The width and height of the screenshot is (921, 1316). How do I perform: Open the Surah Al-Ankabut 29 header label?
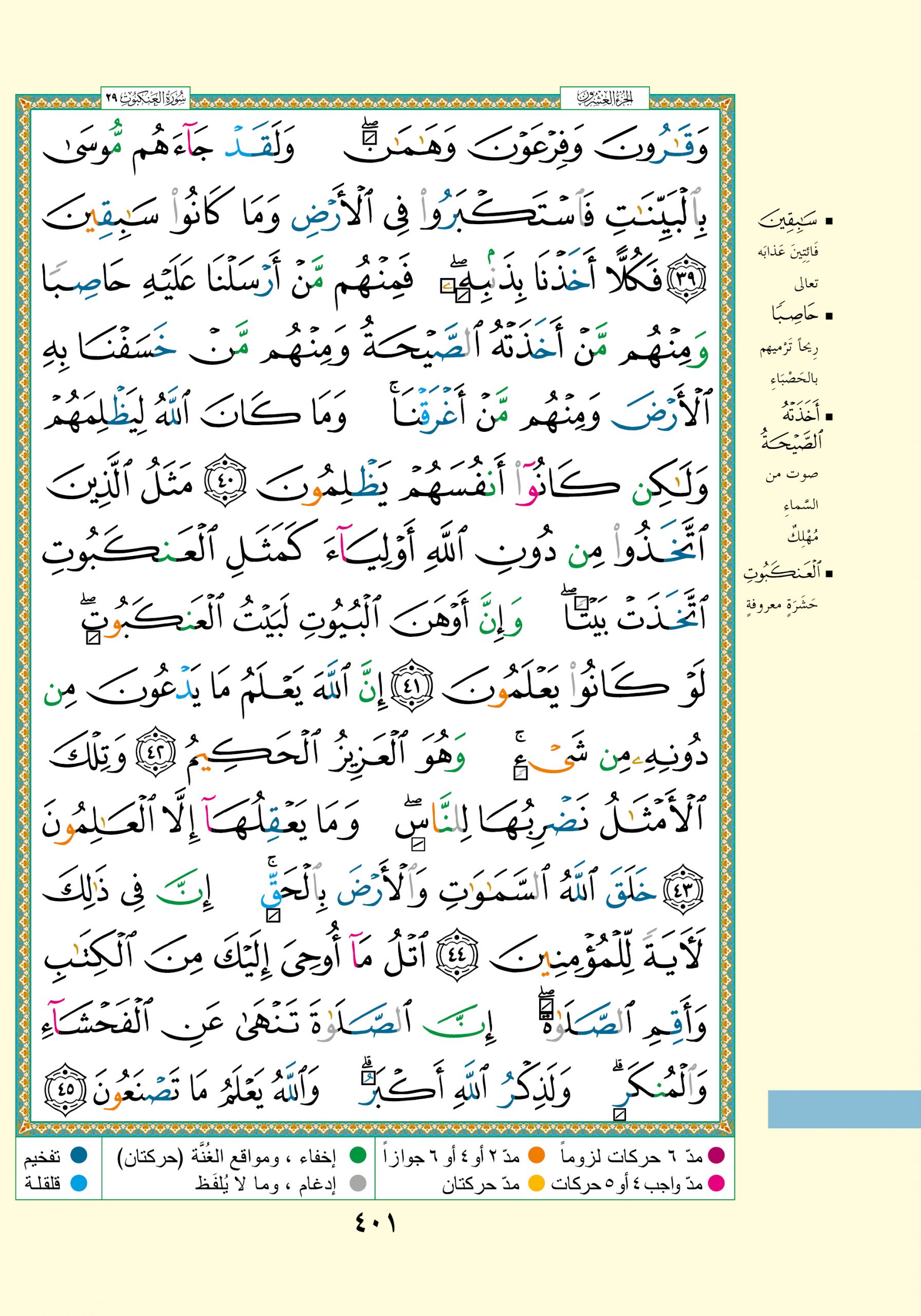145,98
